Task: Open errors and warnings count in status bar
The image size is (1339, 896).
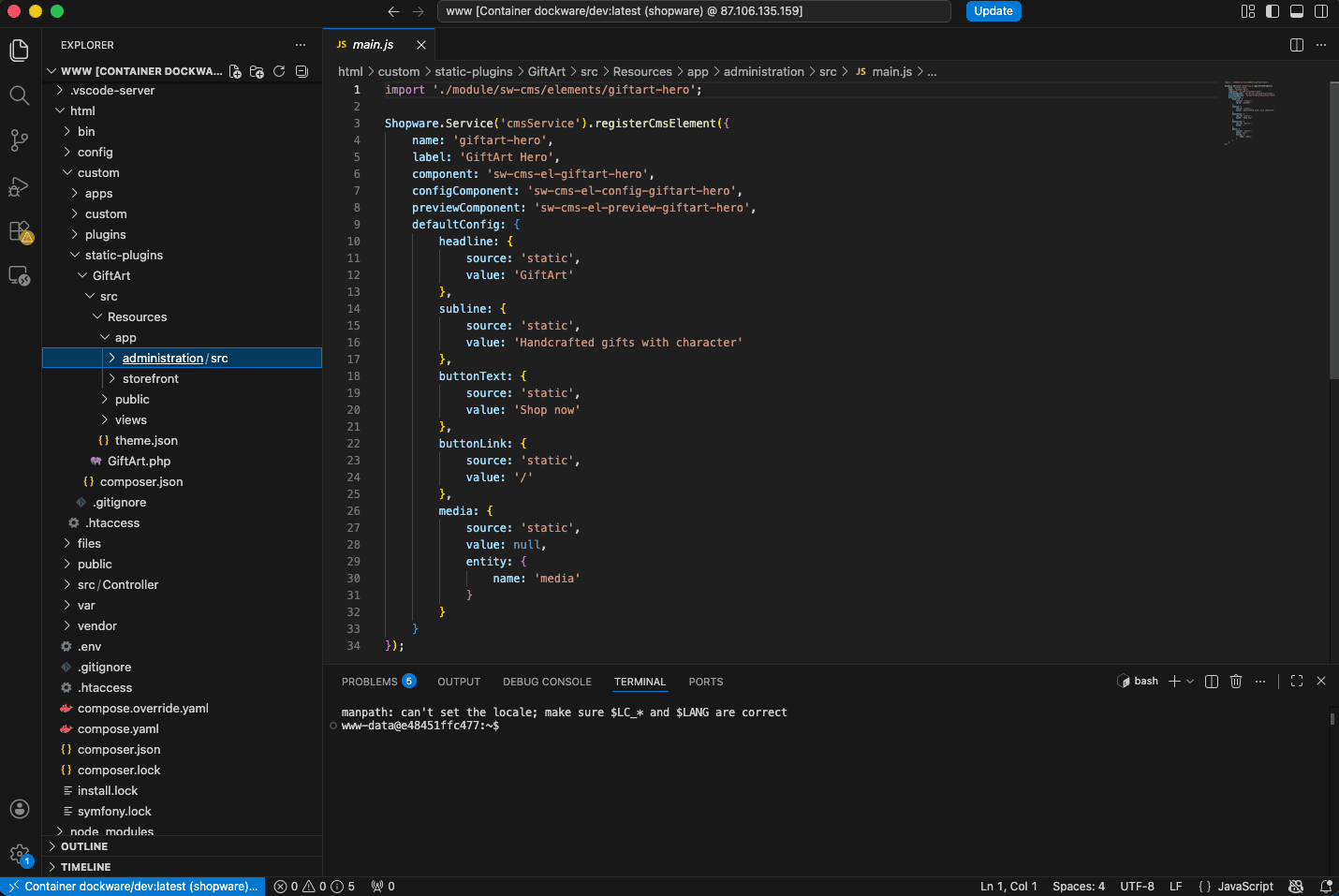Action: 315,887
